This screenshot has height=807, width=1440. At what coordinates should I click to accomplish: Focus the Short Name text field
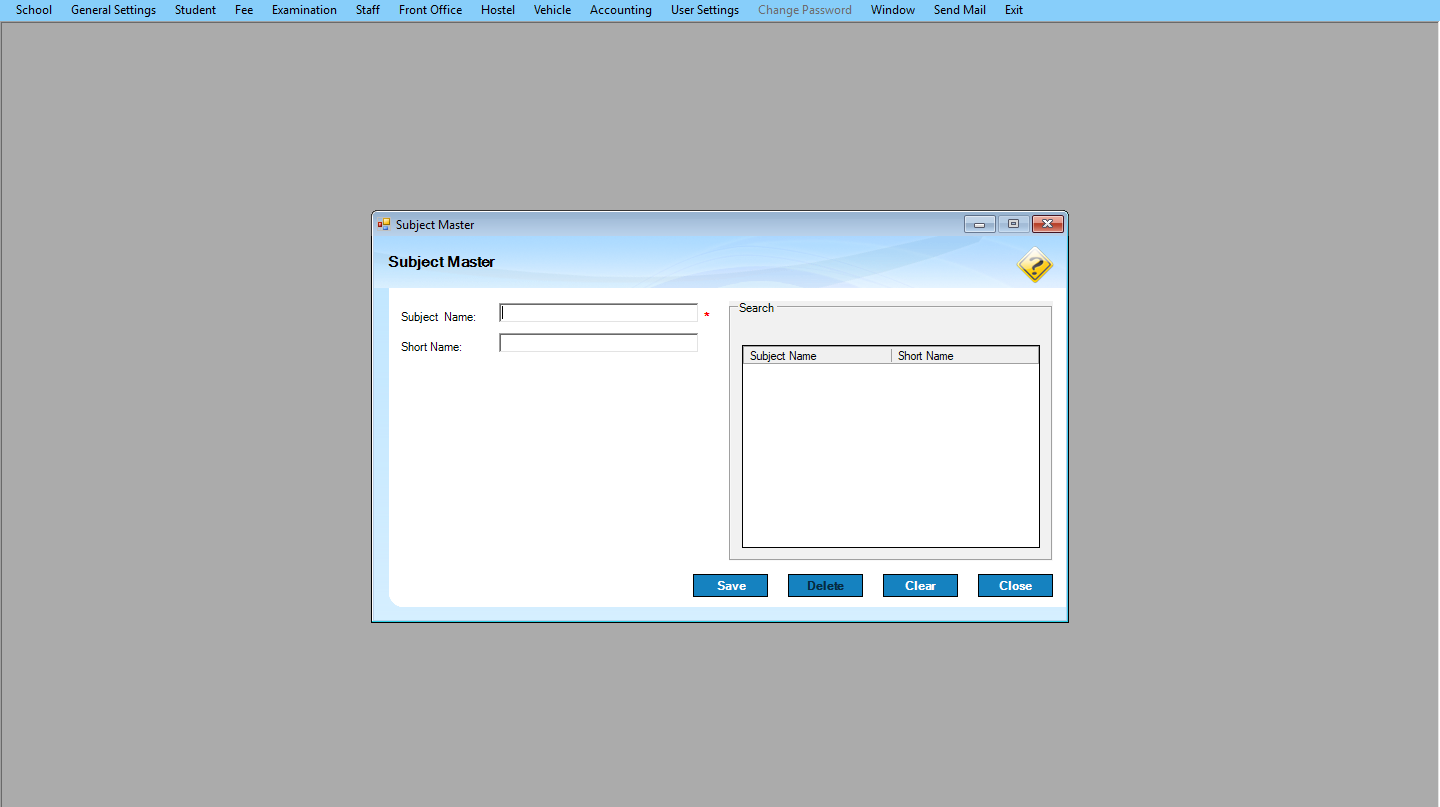pyautogui.click(x=598, y=343)
